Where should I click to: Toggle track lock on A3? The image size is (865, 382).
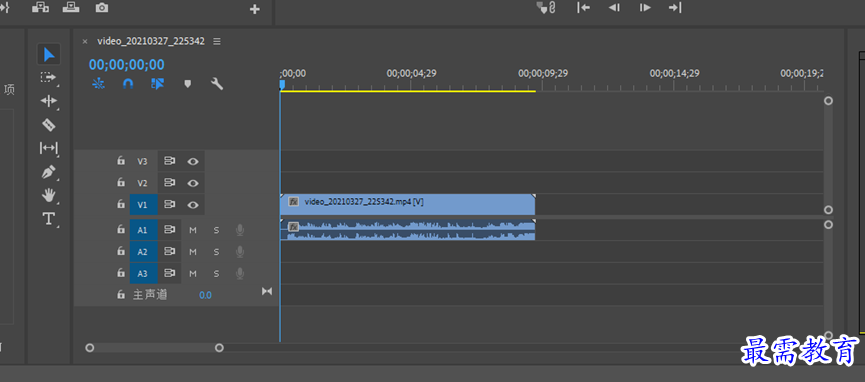(x=121, y=273)
